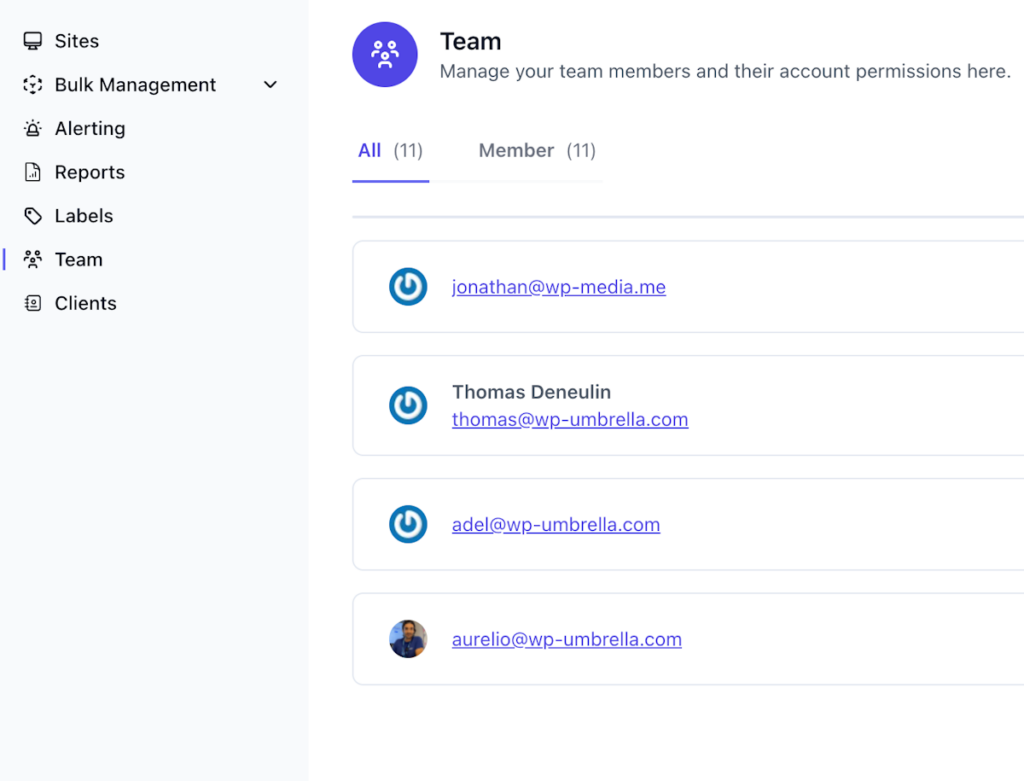1024x781 pixels.
Task: Open the adel@wp-umbrella.com link
Action: [x=556, y=524]
